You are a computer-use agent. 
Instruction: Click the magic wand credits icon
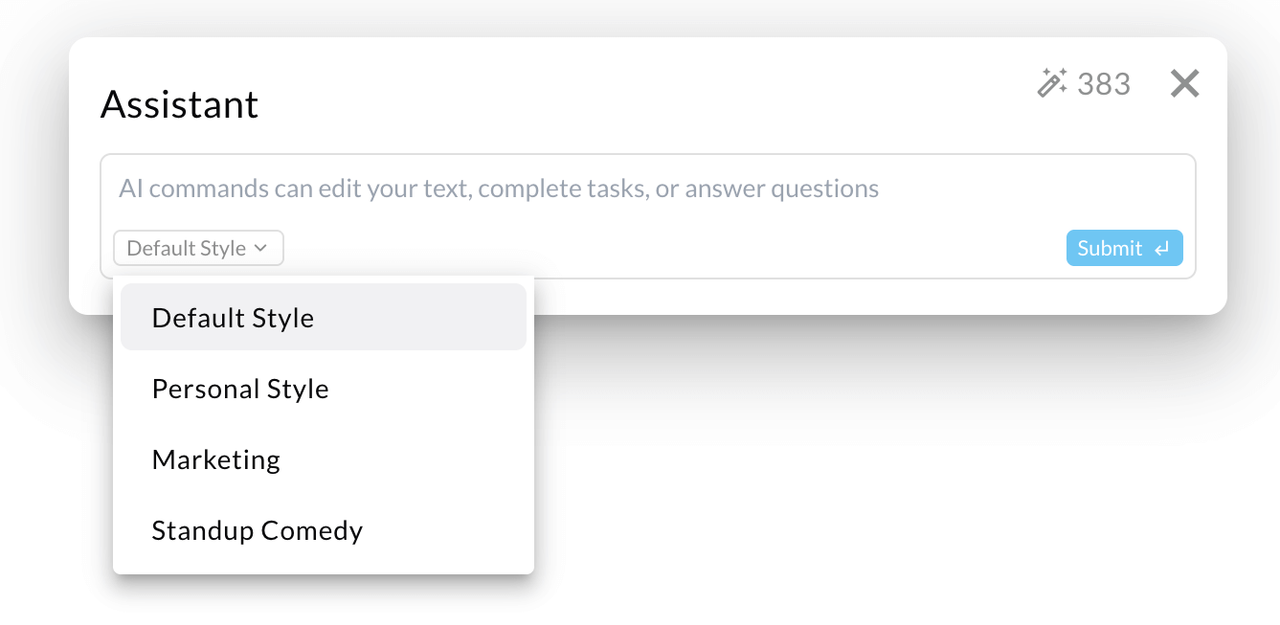1052,83
